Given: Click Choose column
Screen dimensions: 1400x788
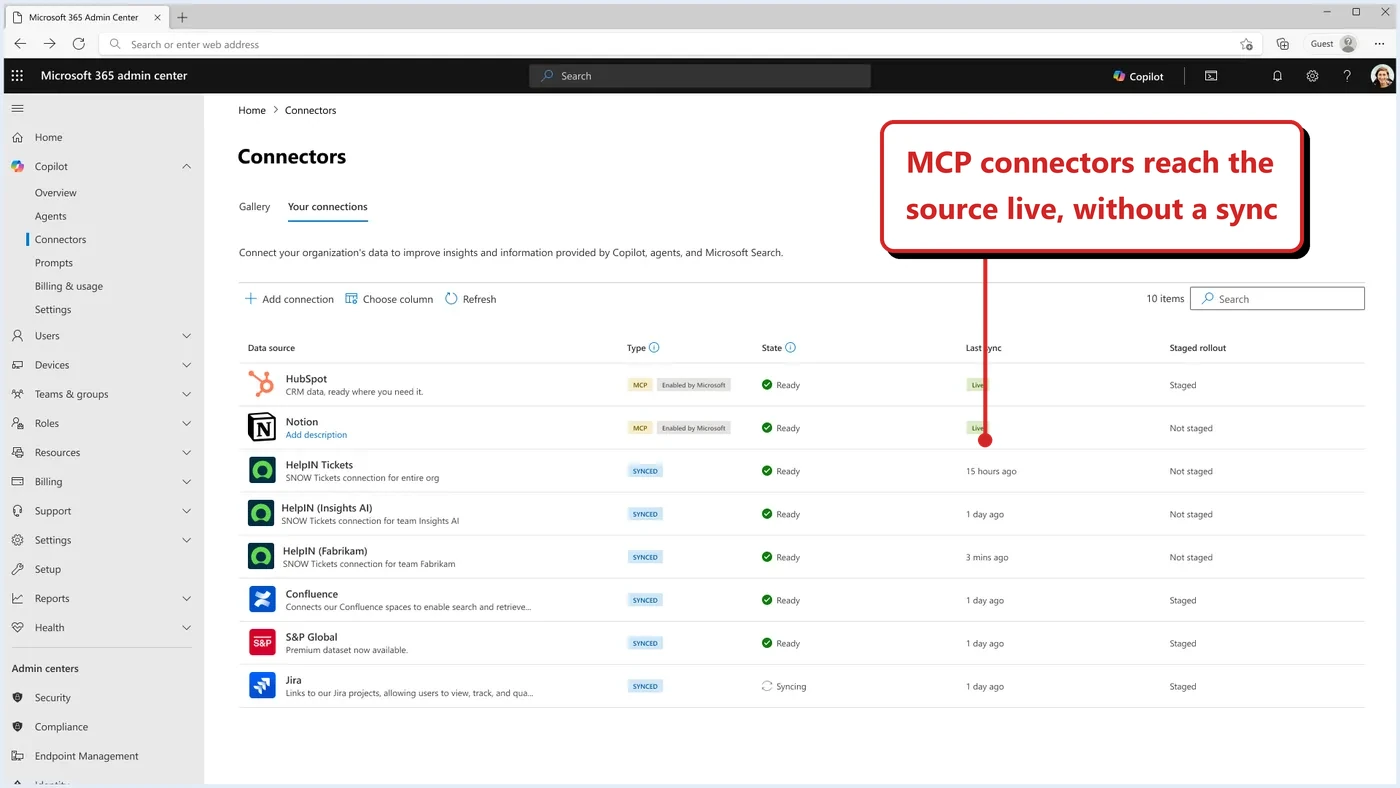Looking at the screenshot, I should point(389,299).
